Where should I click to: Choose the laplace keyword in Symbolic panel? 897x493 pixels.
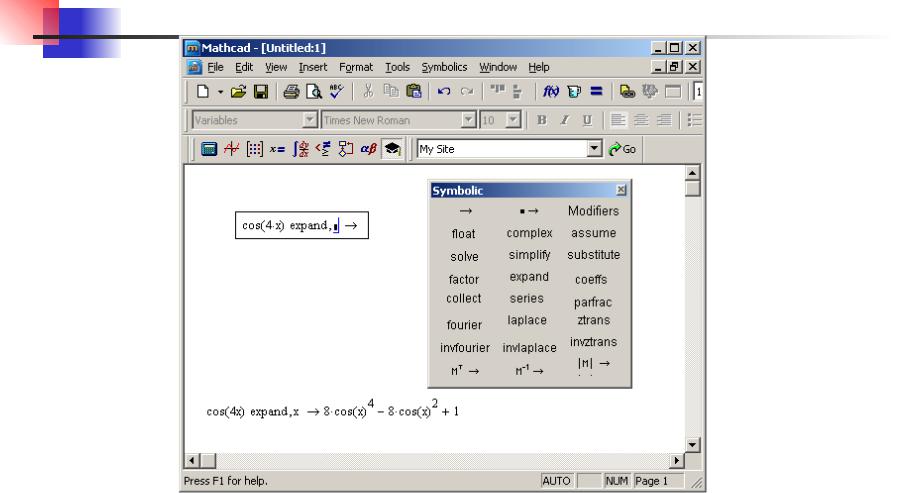click(x=527, y=320)
